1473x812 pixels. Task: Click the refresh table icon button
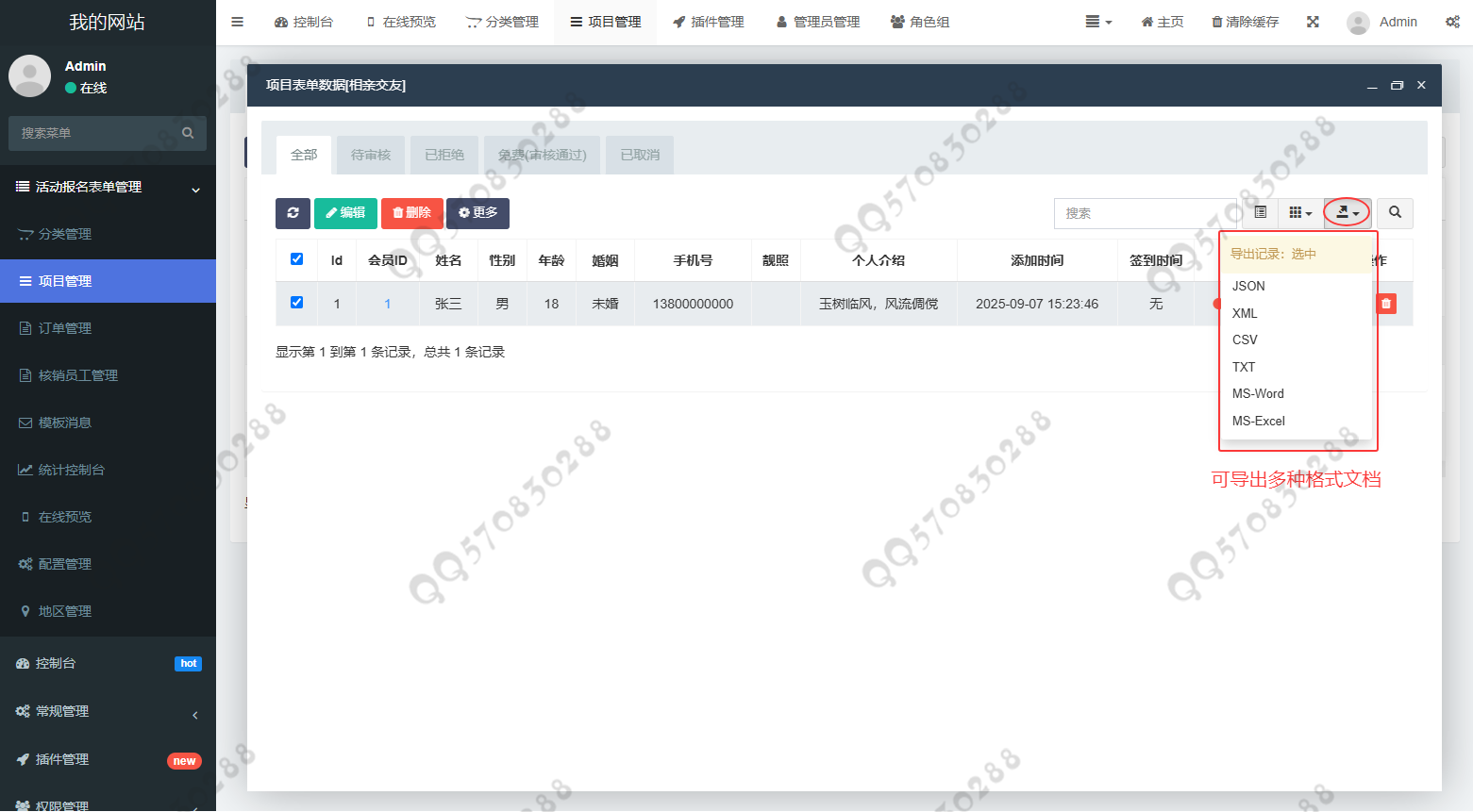293,213
